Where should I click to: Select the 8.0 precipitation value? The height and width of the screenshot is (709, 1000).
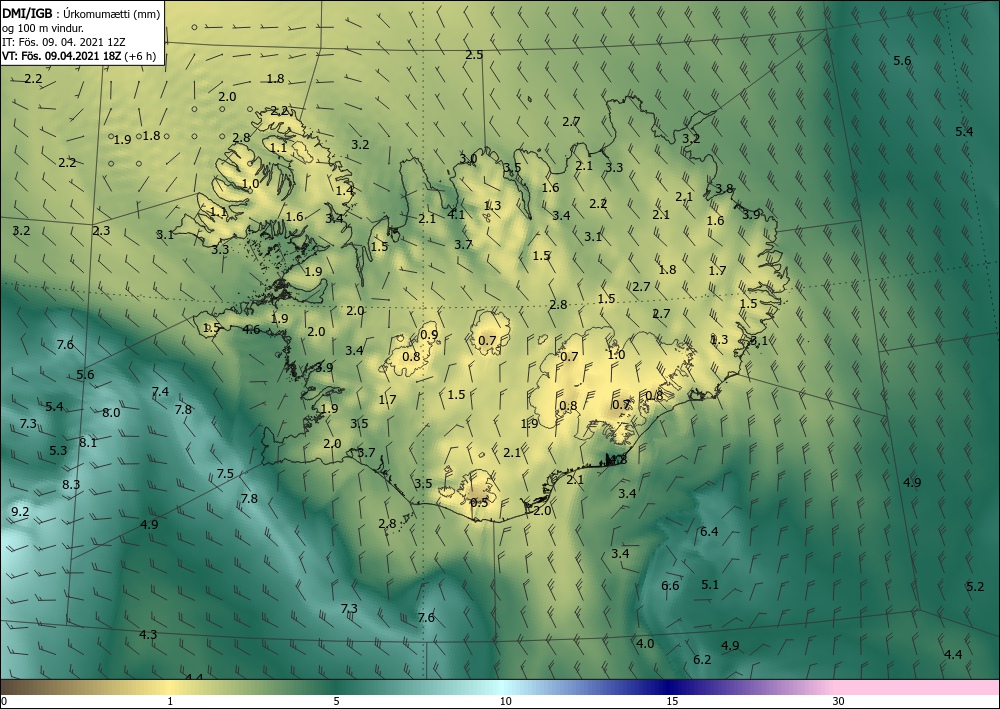(111, 413)
